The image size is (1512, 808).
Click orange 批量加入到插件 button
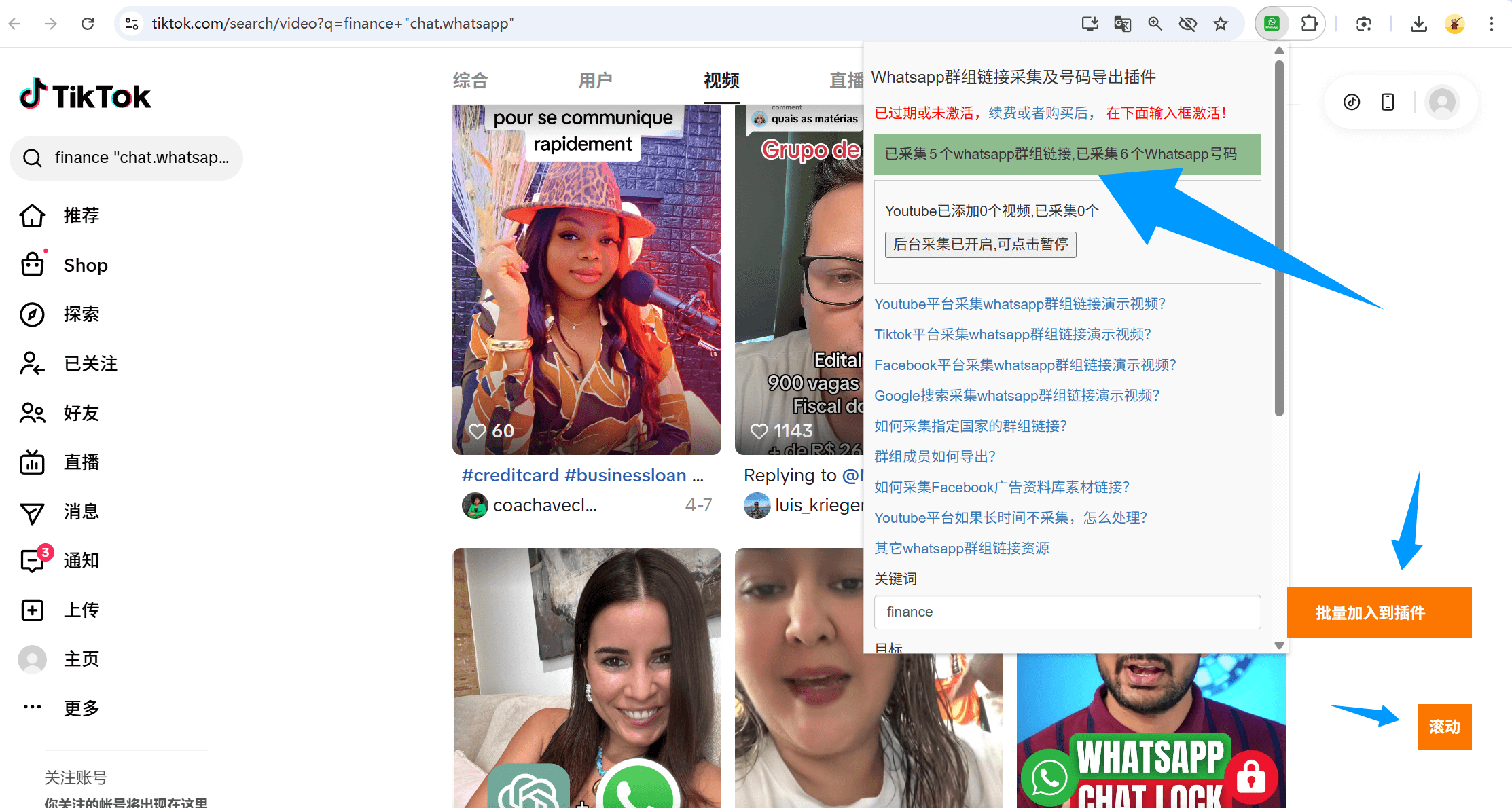tap(1379, 612)
